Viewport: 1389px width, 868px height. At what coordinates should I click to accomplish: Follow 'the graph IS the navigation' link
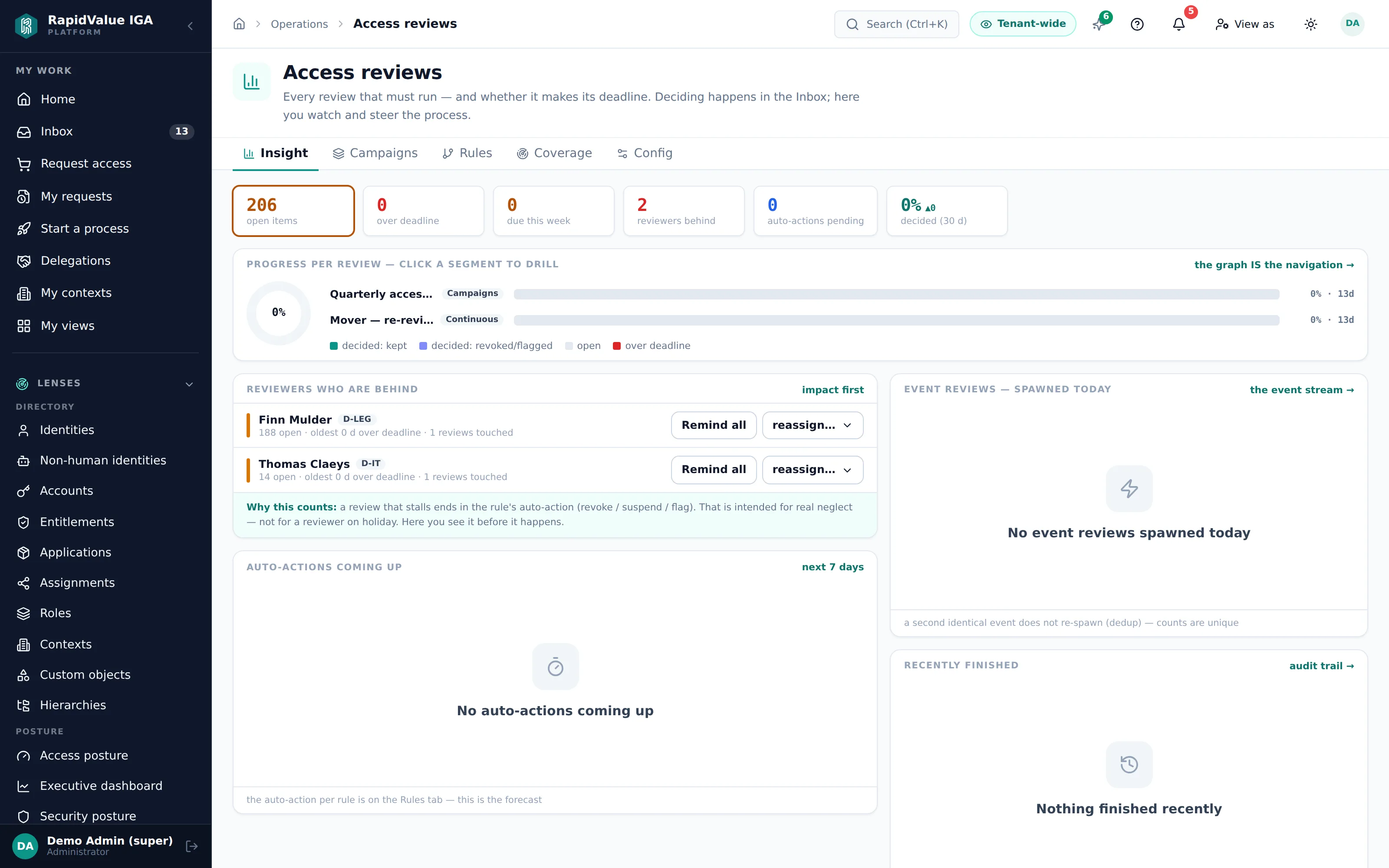point(1274,265)
